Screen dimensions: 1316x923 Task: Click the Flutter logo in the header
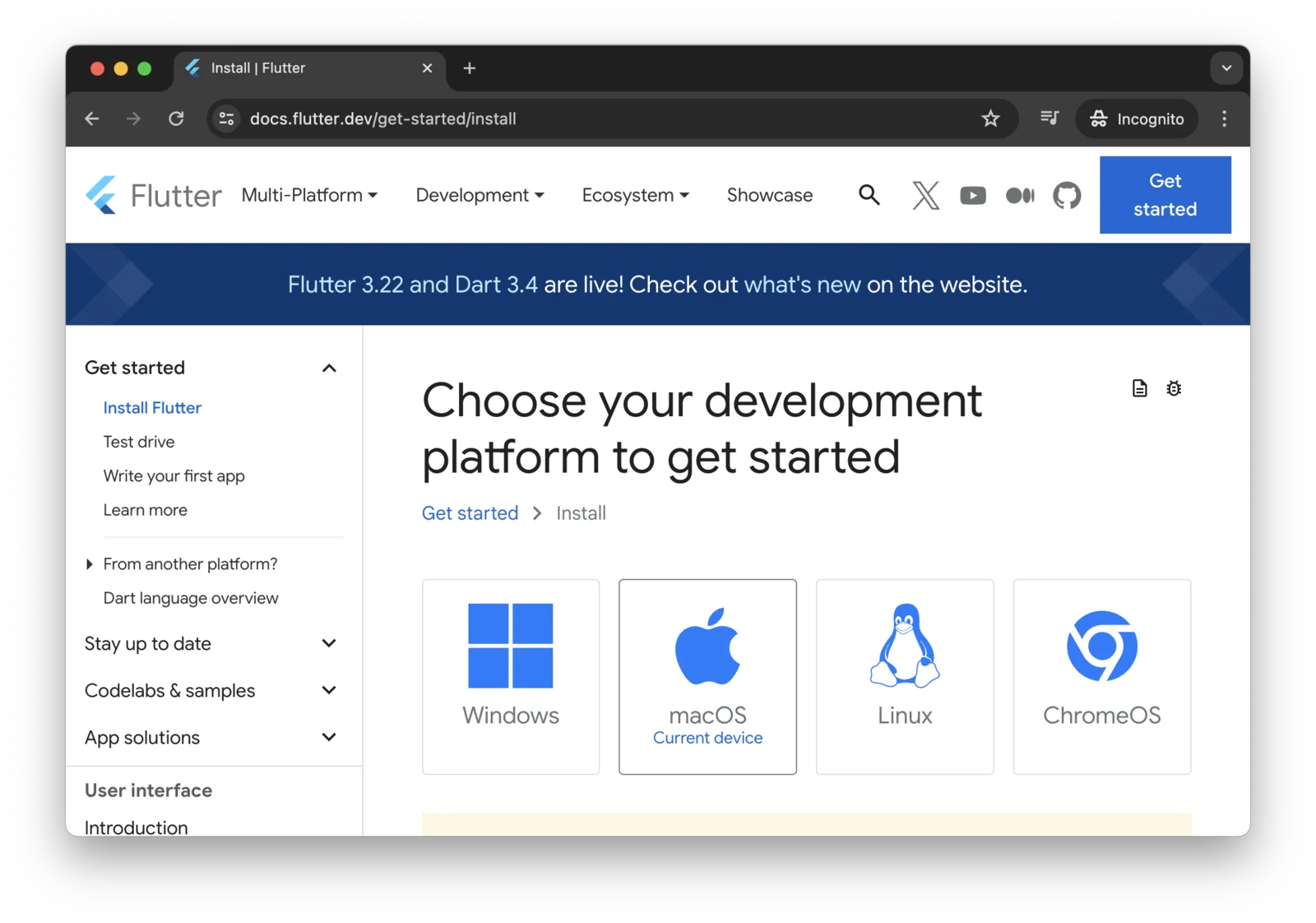[153, 195]
